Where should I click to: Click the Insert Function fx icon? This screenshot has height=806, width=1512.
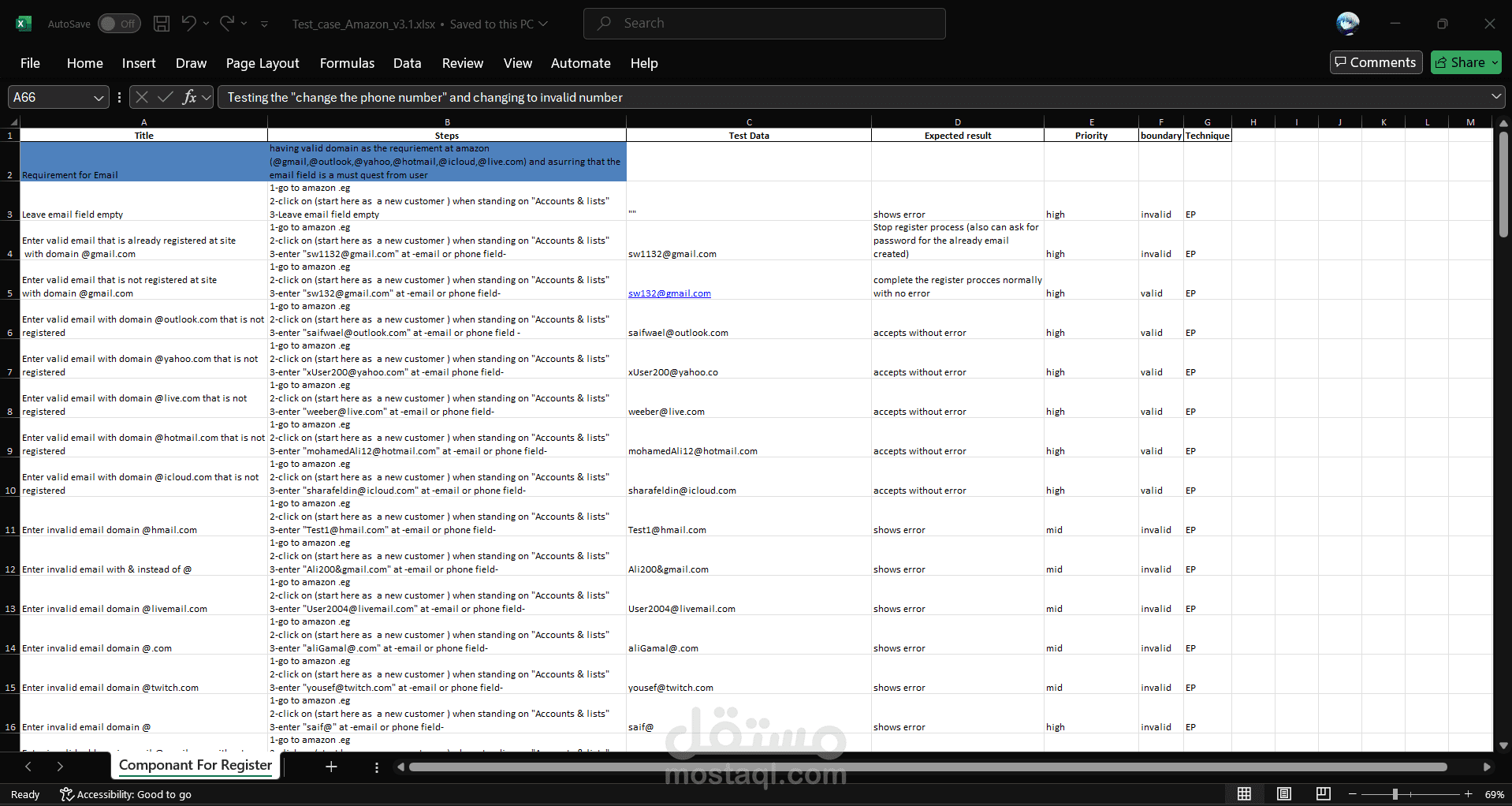tap(190, 97)
